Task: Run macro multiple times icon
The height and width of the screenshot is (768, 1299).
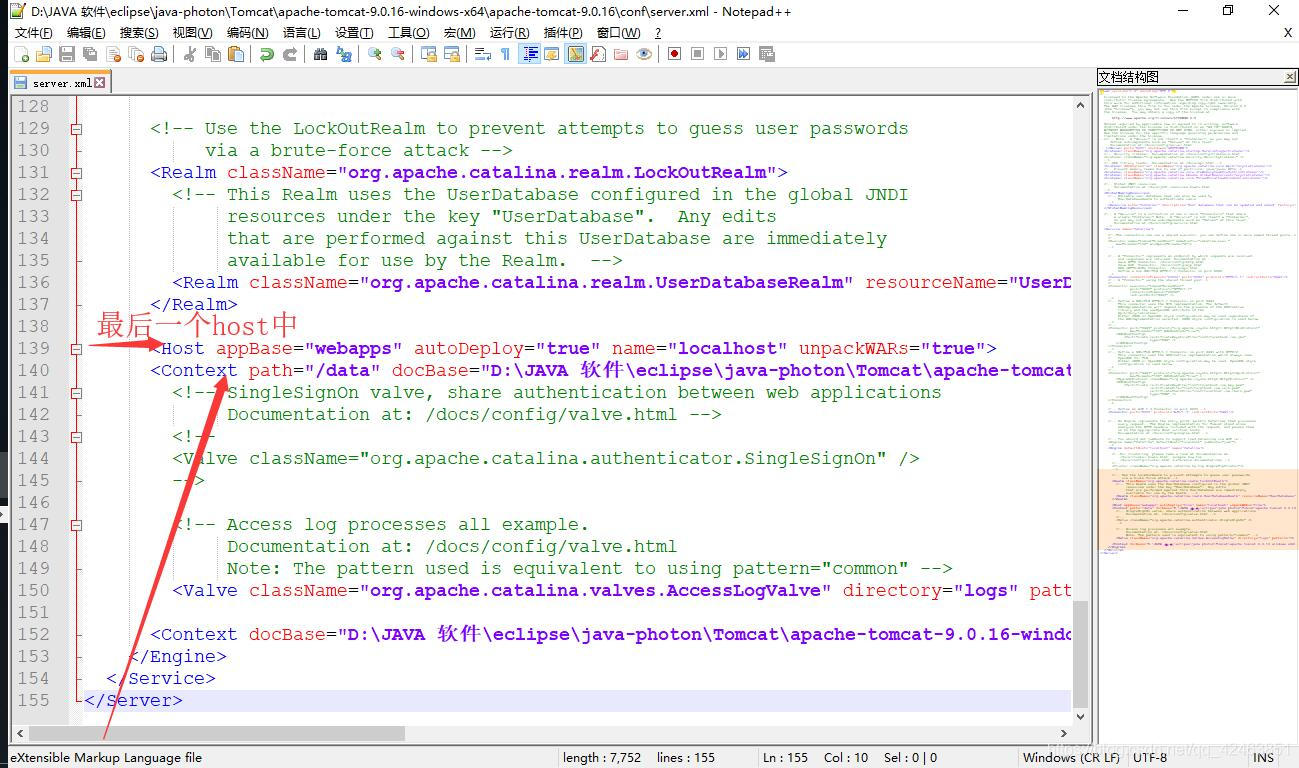Action: (x=743, y=54)
